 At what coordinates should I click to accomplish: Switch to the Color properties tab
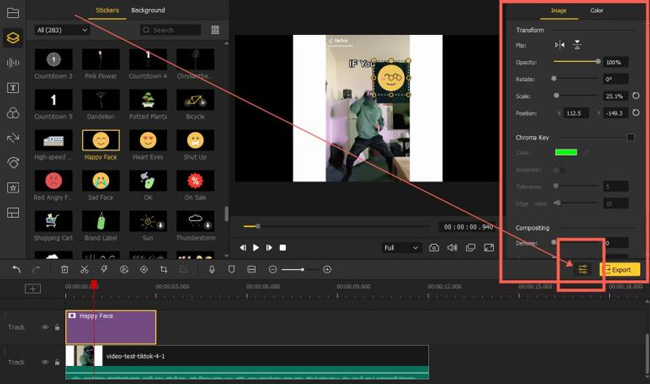597,10
